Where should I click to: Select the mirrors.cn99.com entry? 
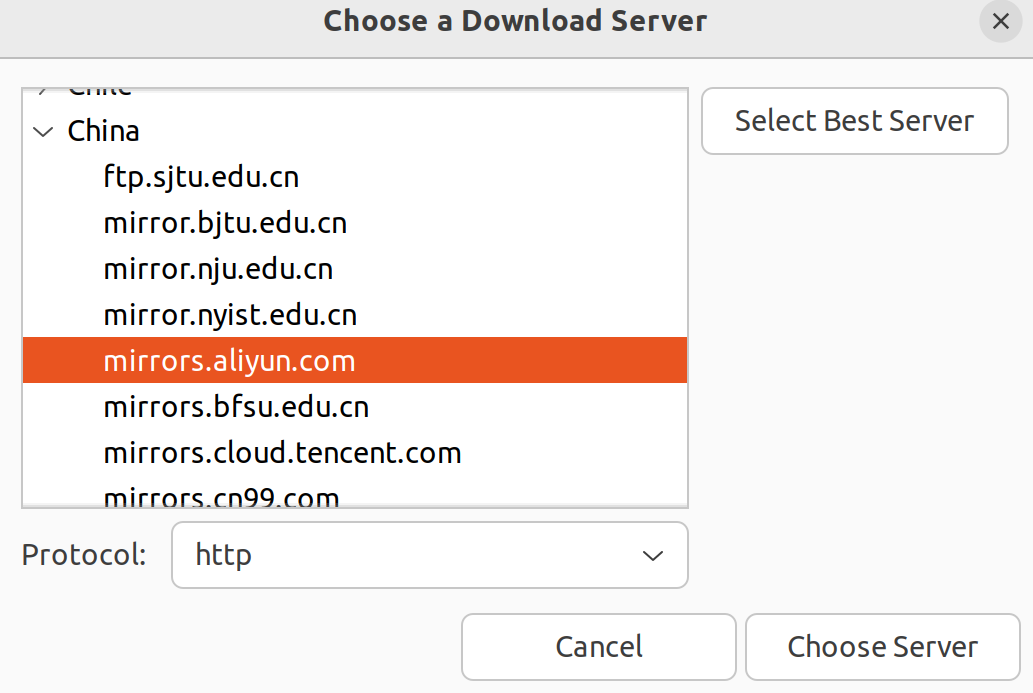click(x=221, y=496)
